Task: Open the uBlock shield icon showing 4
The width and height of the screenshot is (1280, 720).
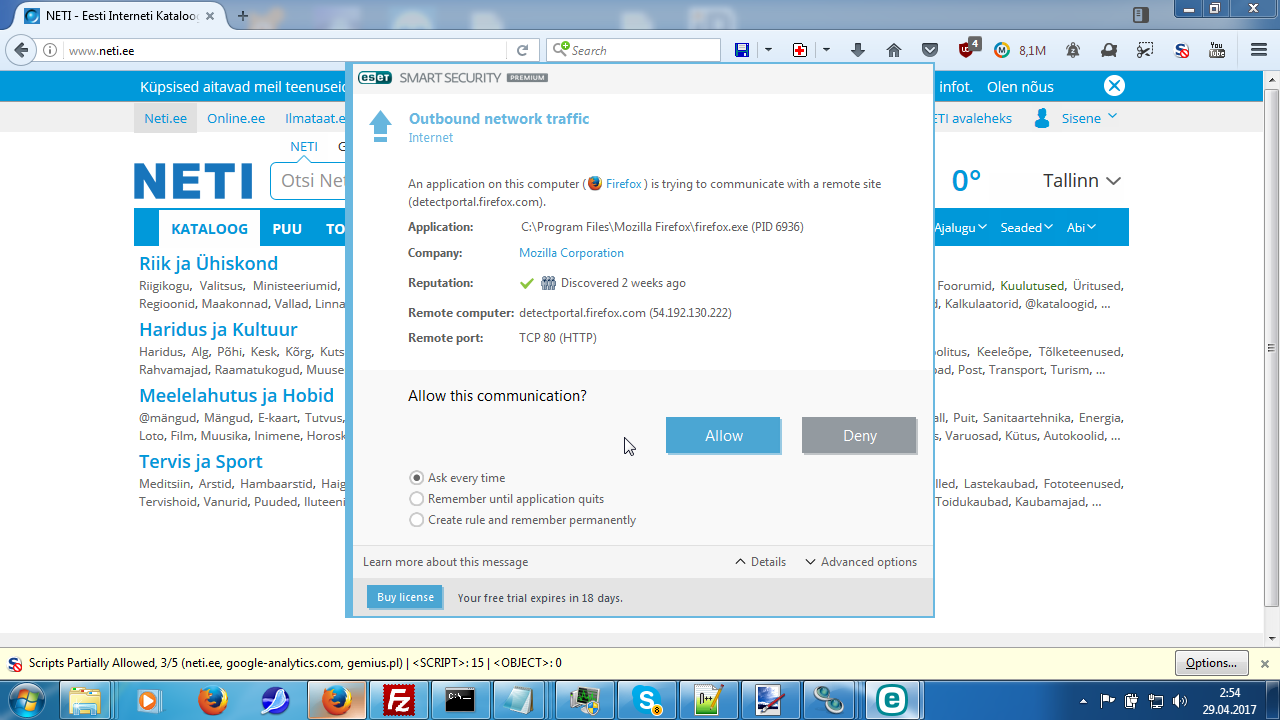Action: pyautogui.click(x=968, y=49)
